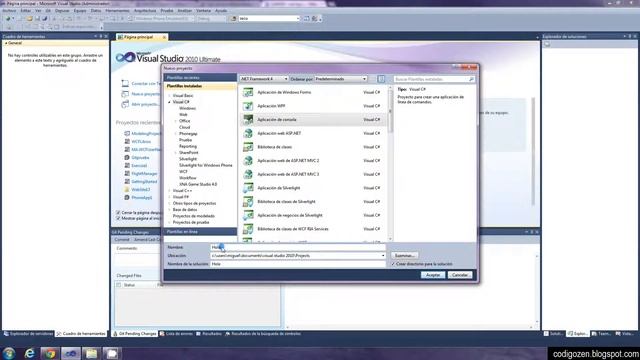
Task: Open Internet Explorer from the taskbar
Action: coord(29,353)
